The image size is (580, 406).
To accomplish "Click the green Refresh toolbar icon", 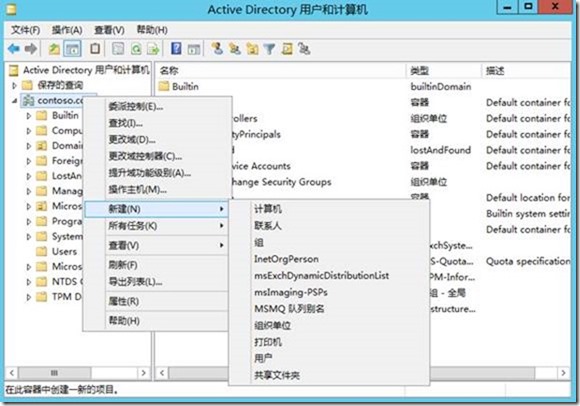I will point(136,49).
